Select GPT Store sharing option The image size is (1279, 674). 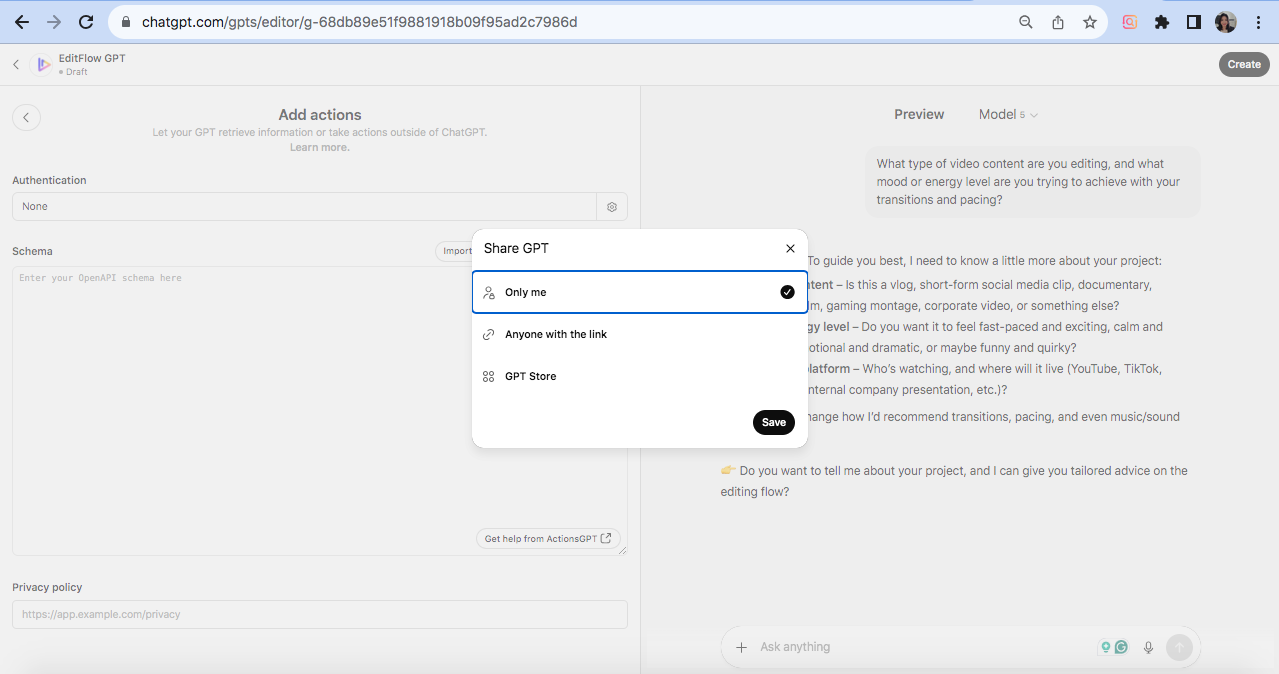(x=639, y=376)
